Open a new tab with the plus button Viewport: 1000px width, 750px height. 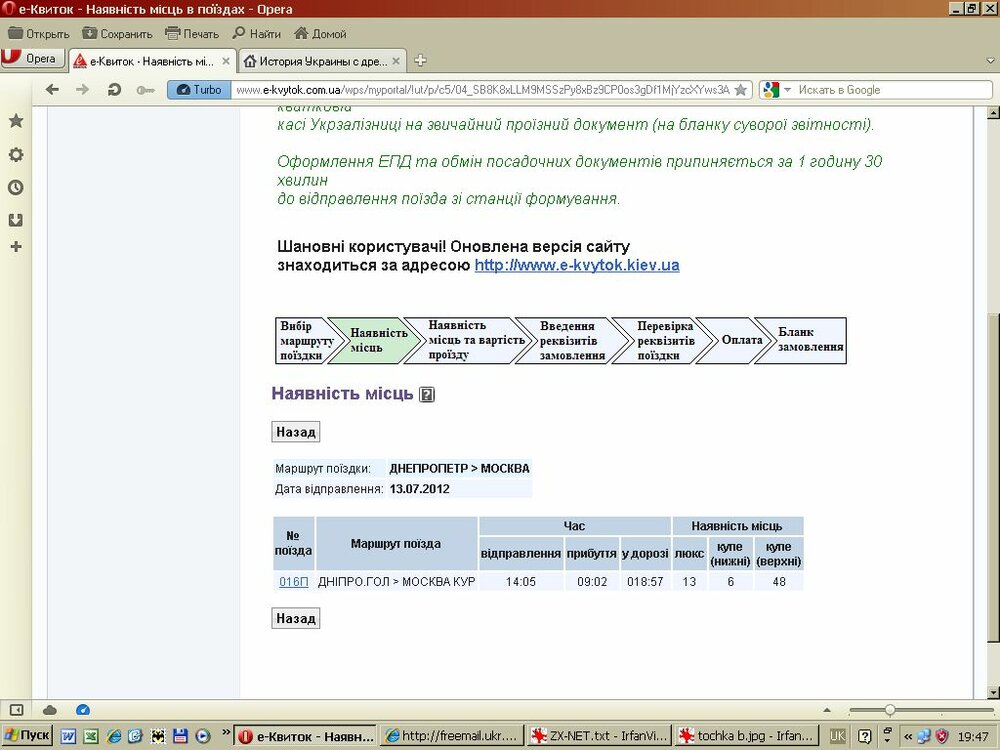point(420,60)
